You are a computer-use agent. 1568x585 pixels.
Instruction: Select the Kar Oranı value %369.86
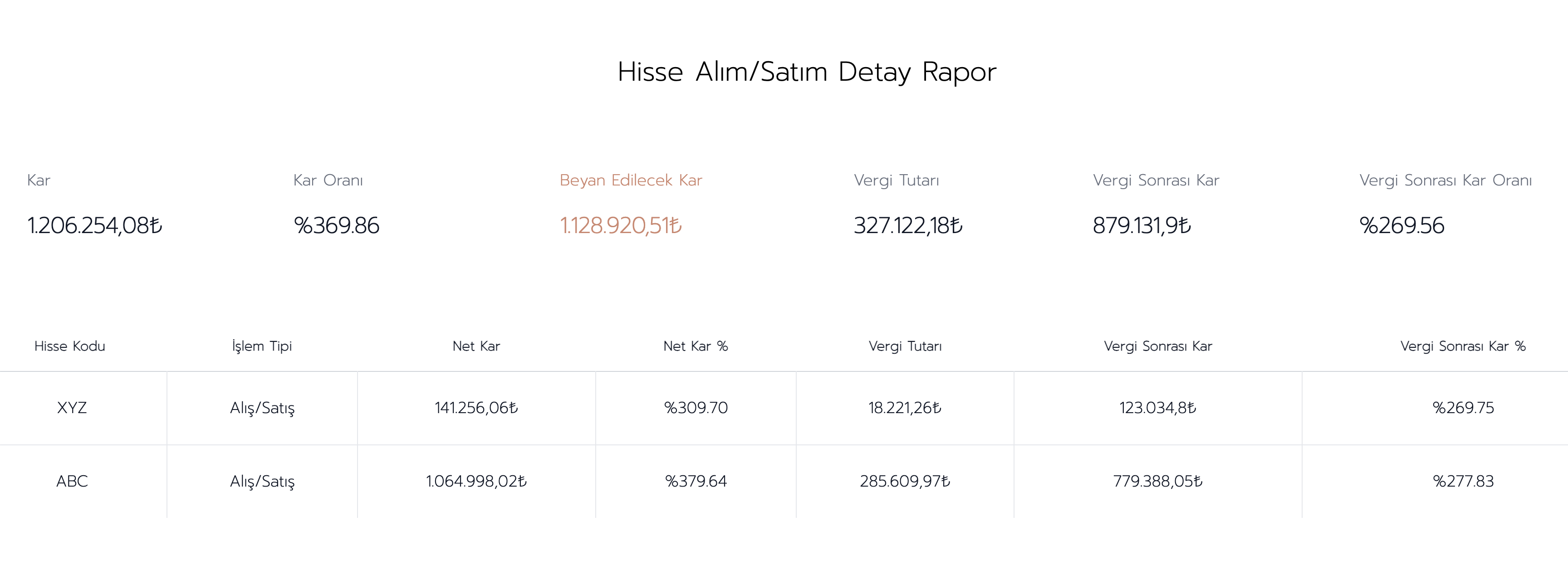[x=337, y=225]
